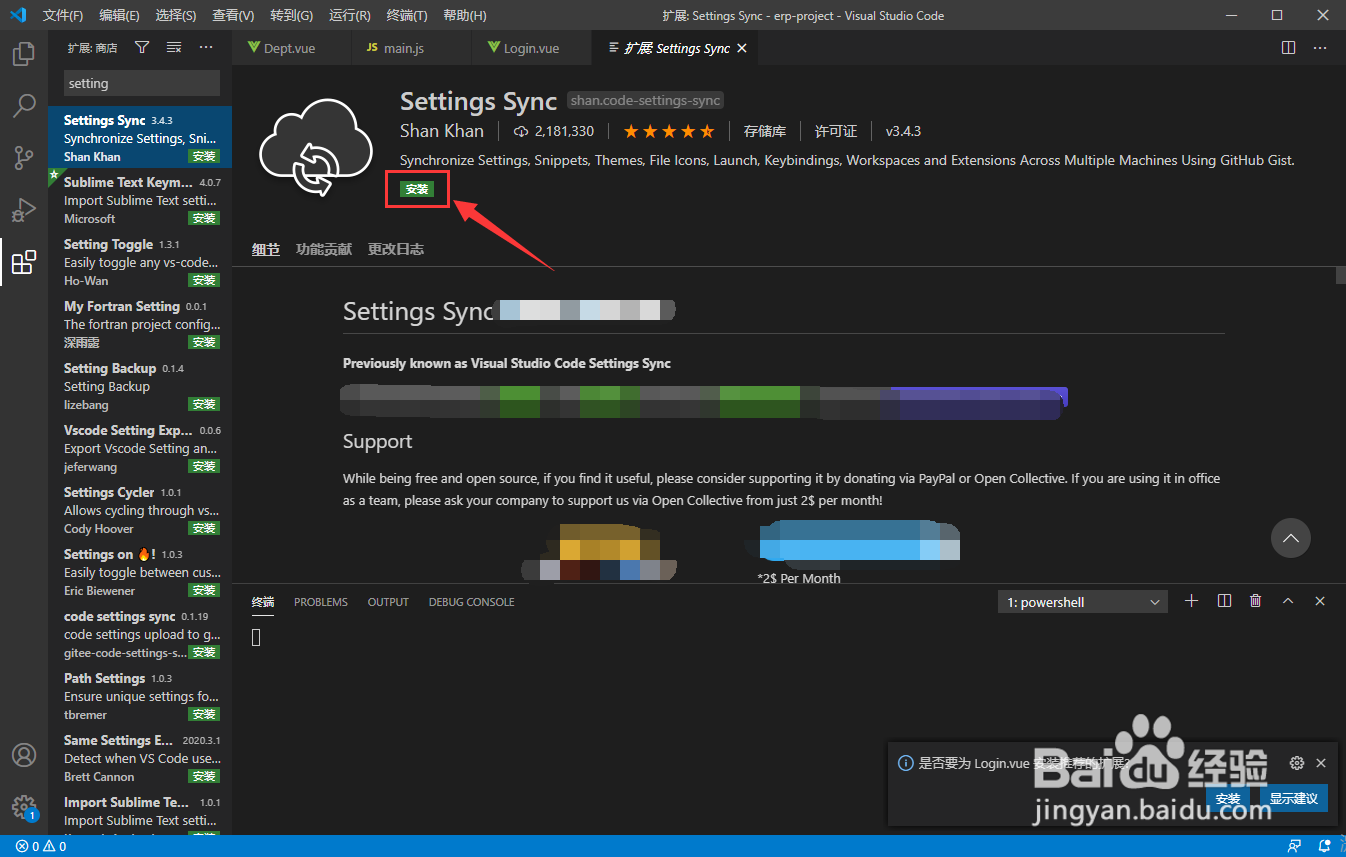Open the 帮助(H) menu
Image resolution: width=1346 pixels, height=857 pixels.
pyautogui.click(x=465, y=15)
